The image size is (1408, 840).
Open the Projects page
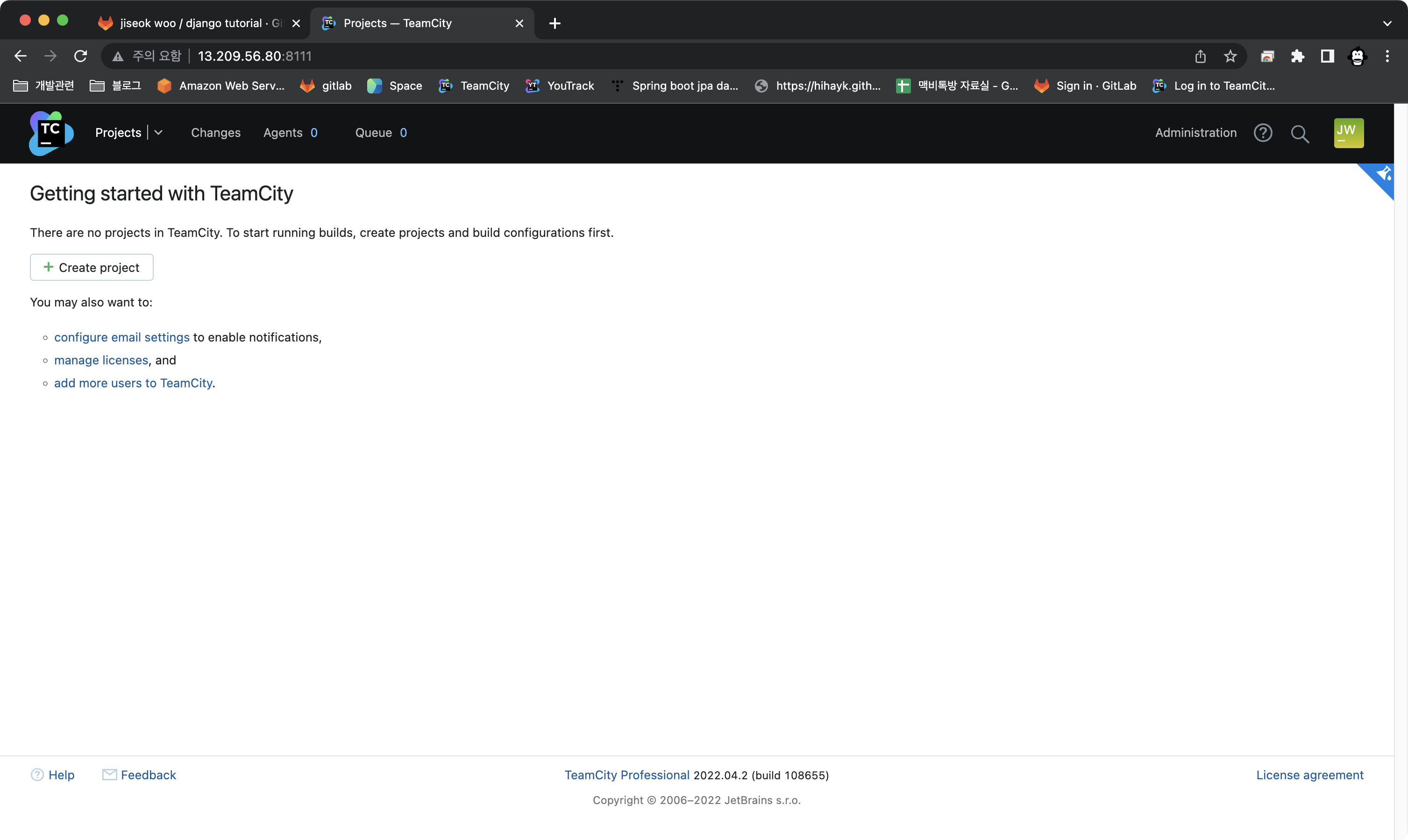[x=118, y=133]
